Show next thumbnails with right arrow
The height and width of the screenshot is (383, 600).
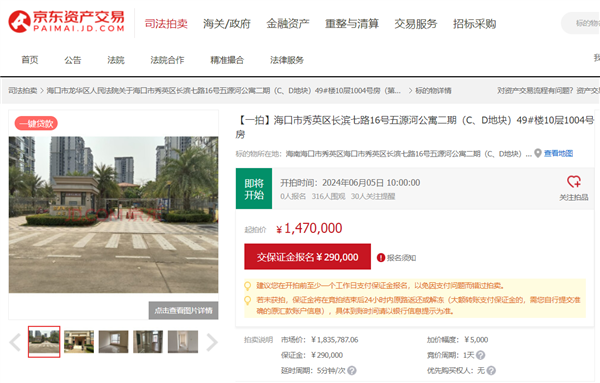pos(212,342)
